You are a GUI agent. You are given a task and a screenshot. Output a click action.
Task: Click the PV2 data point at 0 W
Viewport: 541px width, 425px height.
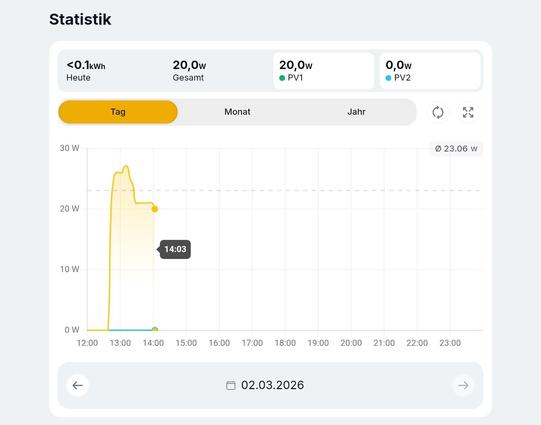coord(155,329)
